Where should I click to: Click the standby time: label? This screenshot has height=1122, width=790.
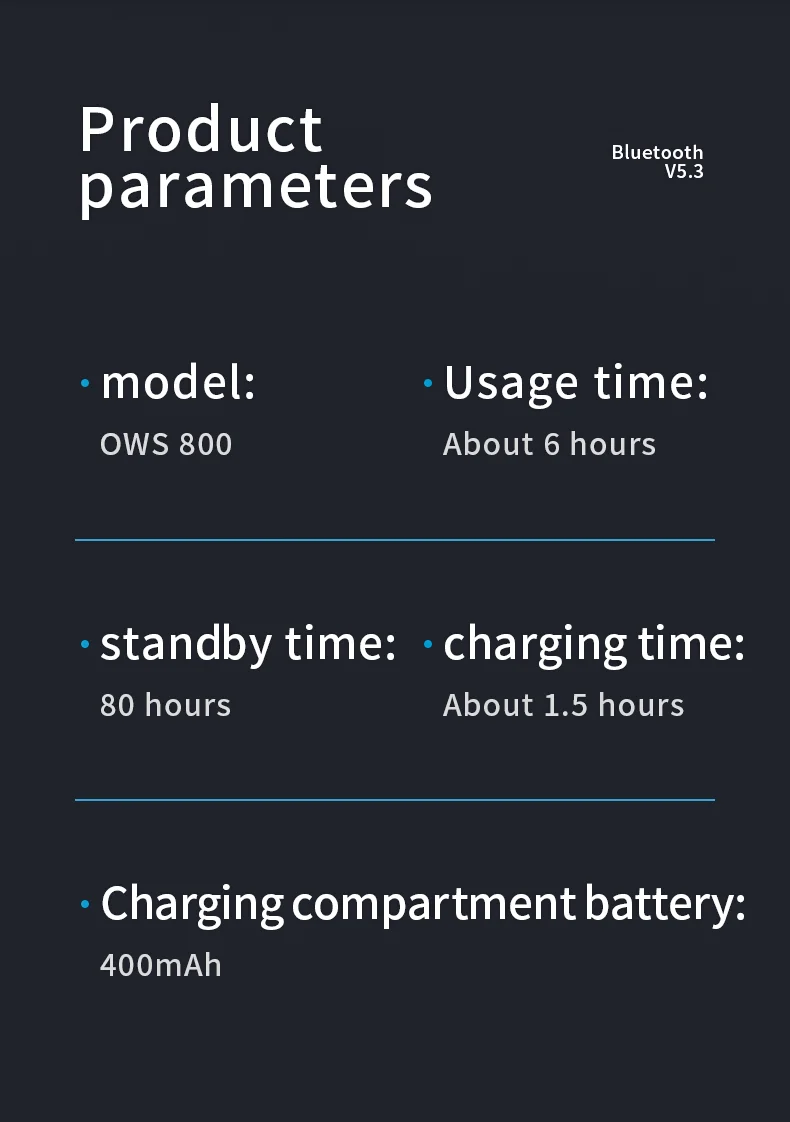(x=248, y=644)
